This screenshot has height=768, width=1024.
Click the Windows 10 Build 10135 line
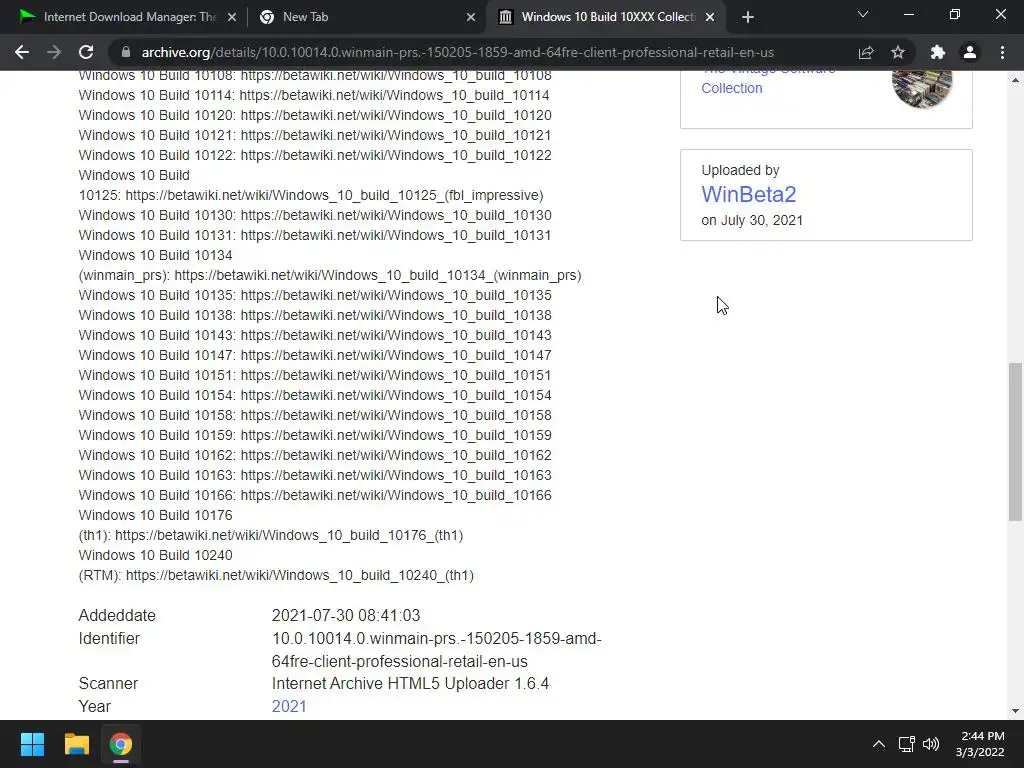click(315, 295)
